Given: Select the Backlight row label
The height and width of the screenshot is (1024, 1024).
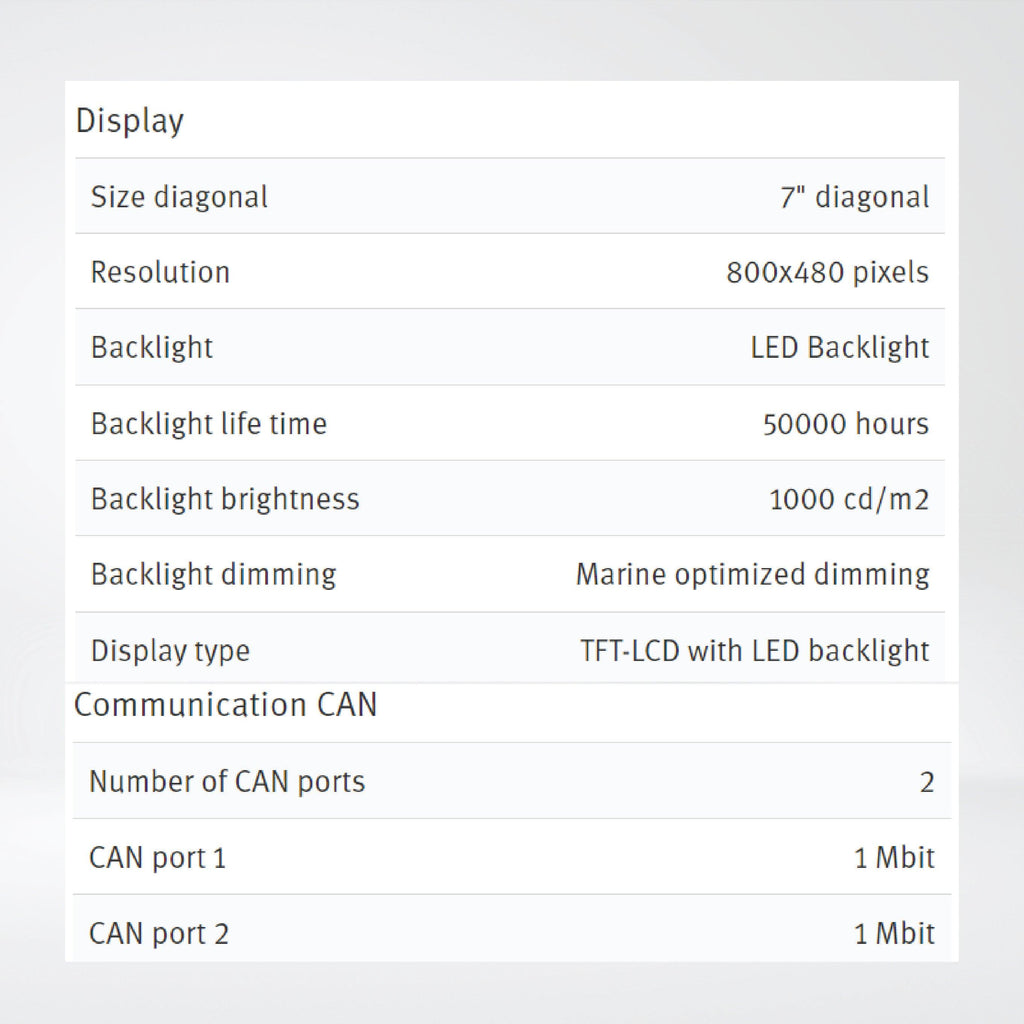Looking at the screenshot, I should (152, 347).
